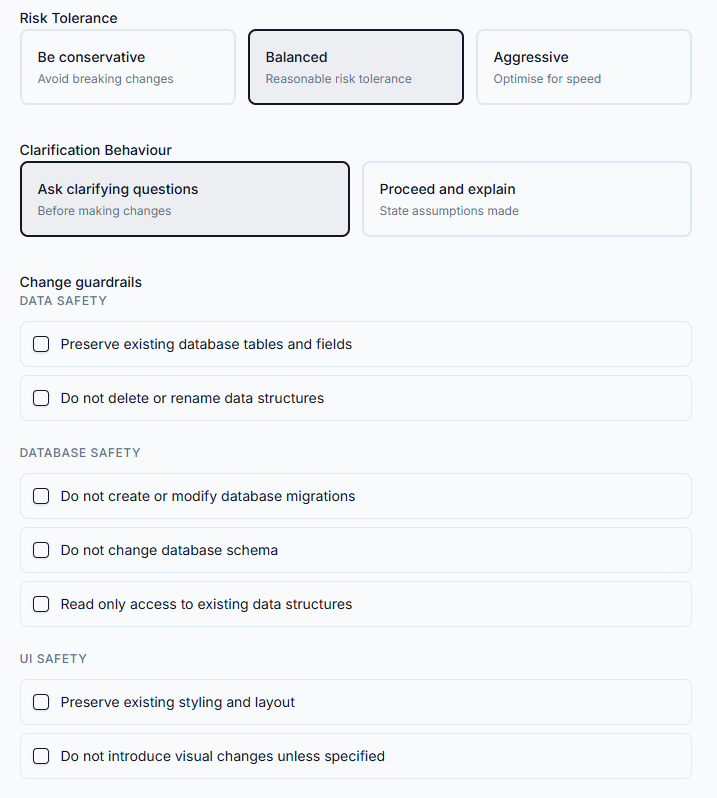Click the 'Do not change database schema' label text
The height and width of the screenshot is (798, 717).
pos(169,550)
